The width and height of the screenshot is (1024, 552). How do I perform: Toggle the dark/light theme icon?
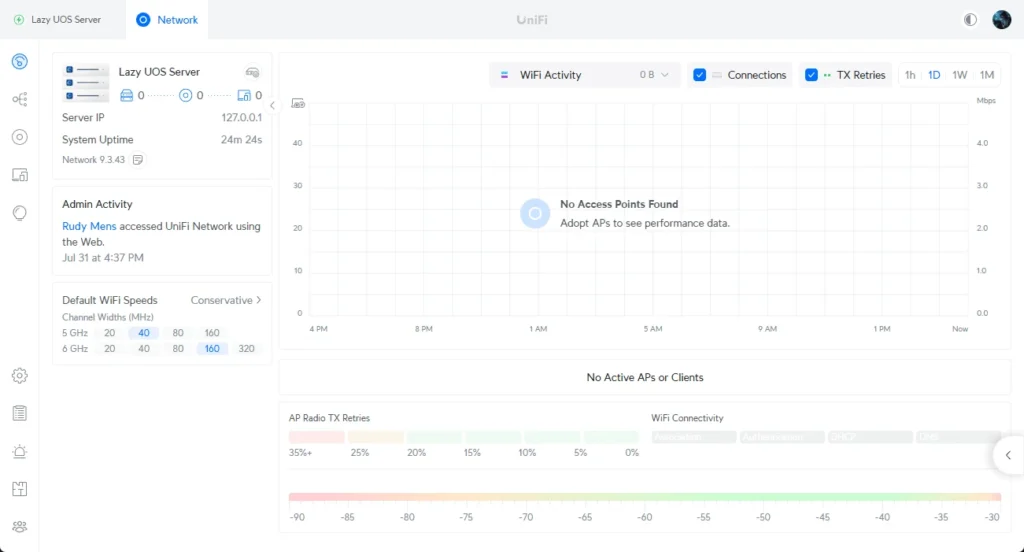coord(970,20)
